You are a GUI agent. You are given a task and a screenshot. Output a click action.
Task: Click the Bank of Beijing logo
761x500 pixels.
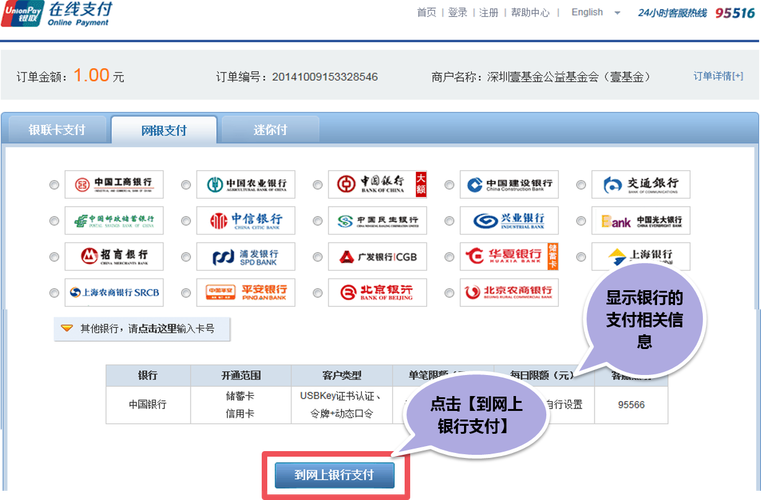378,292
